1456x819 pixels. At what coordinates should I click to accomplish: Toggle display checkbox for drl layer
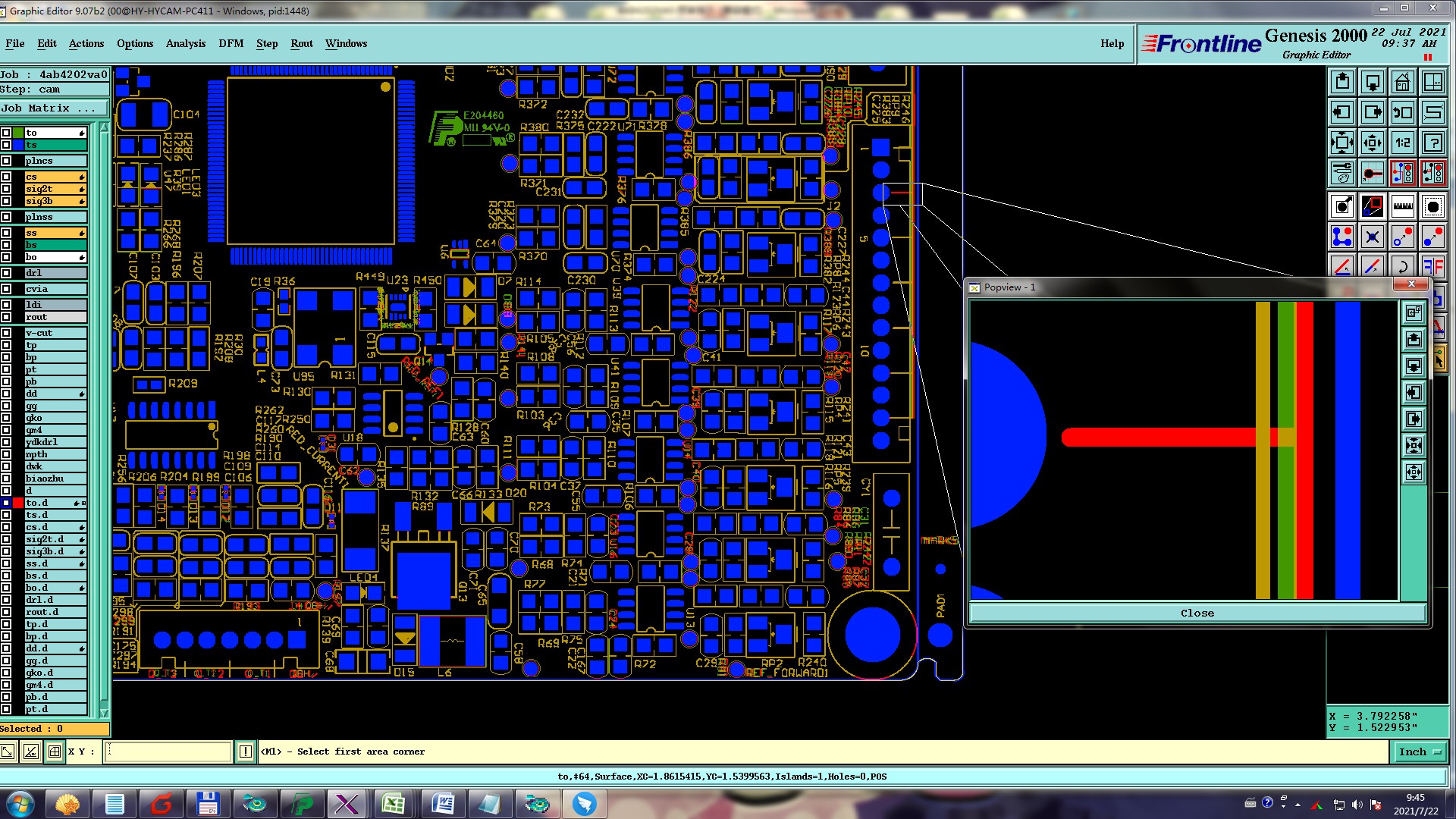tap(6, 273)
